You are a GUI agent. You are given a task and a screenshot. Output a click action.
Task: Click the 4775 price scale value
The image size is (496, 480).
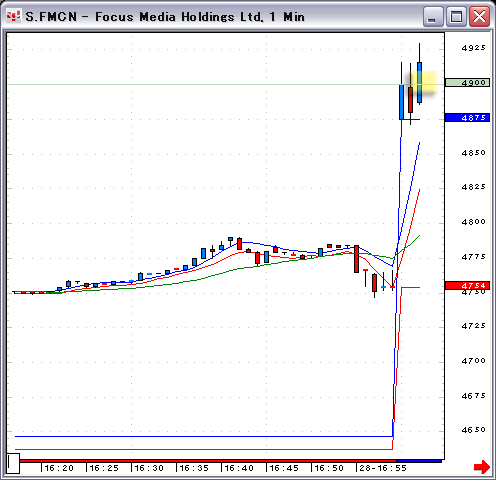click(x=473, y=257)
